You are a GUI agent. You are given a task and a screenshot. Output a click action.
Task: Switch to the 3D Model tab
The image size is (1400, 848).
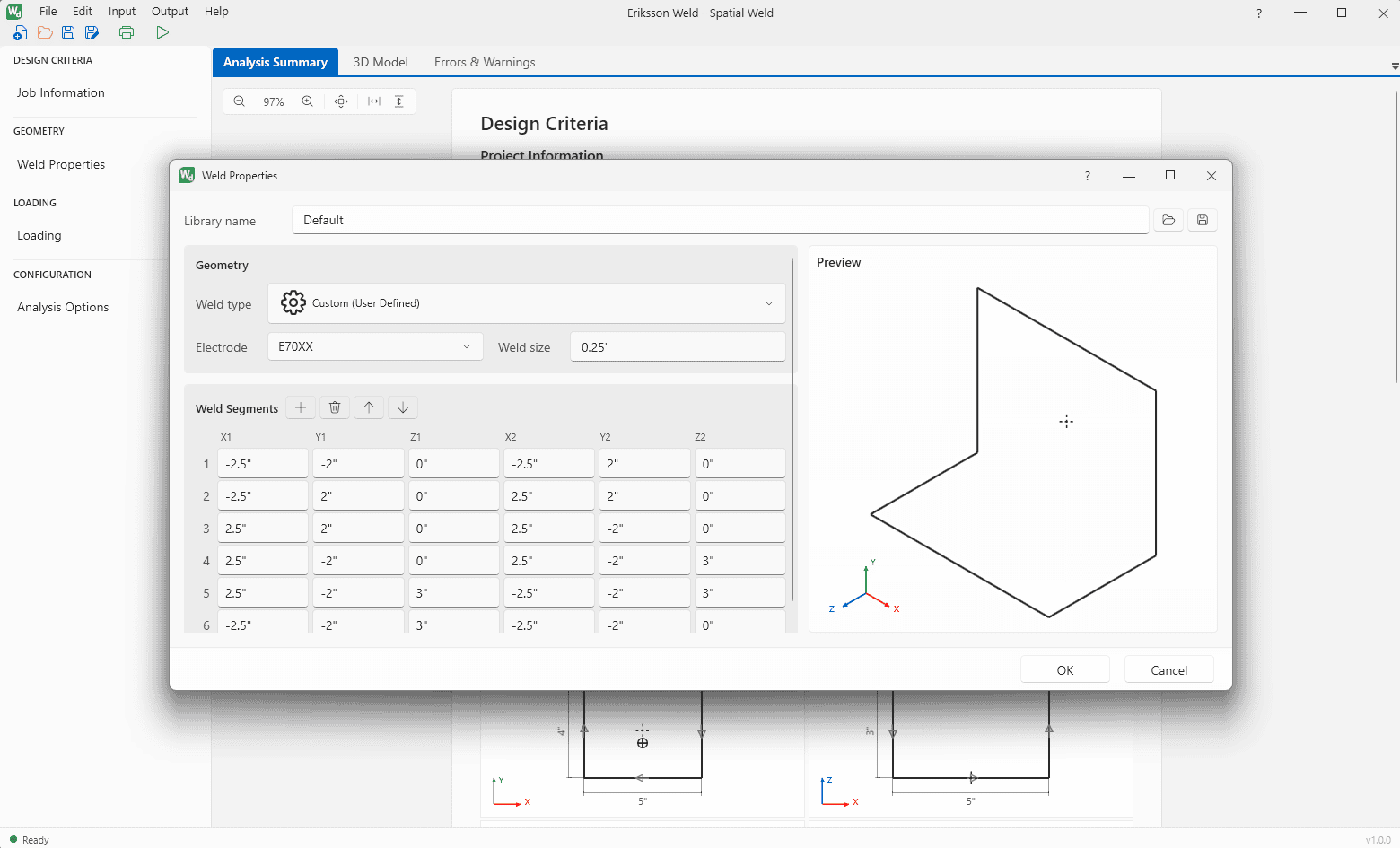(381, 62)
